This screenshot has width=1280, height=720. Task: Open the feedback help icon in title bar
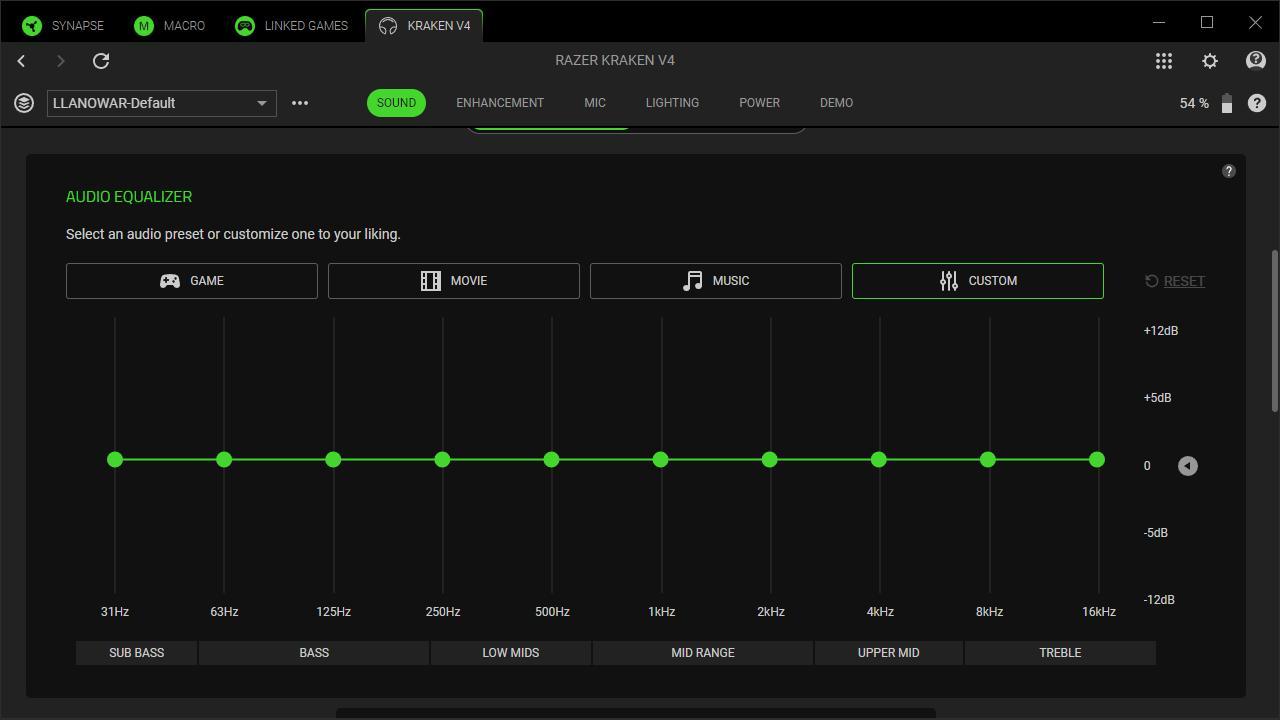point(1256,61)
